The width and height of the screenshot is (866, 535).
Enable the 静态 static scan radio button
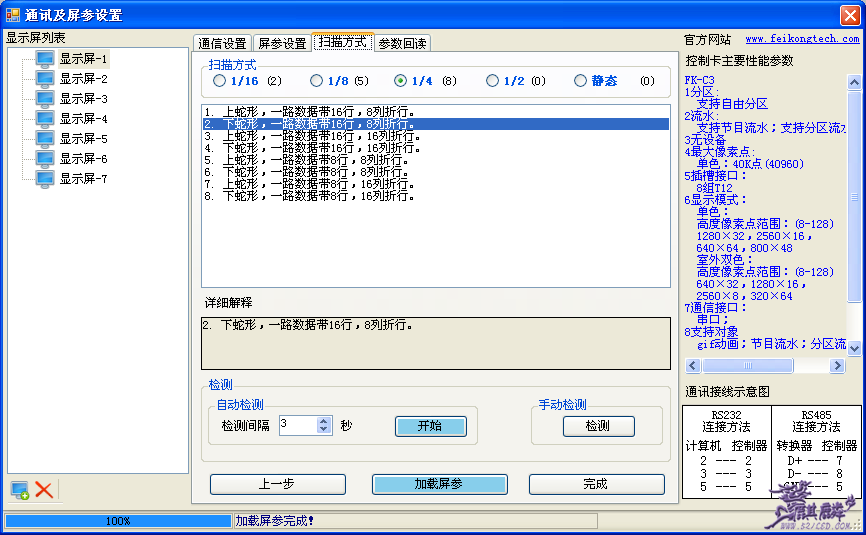[581, 81]
